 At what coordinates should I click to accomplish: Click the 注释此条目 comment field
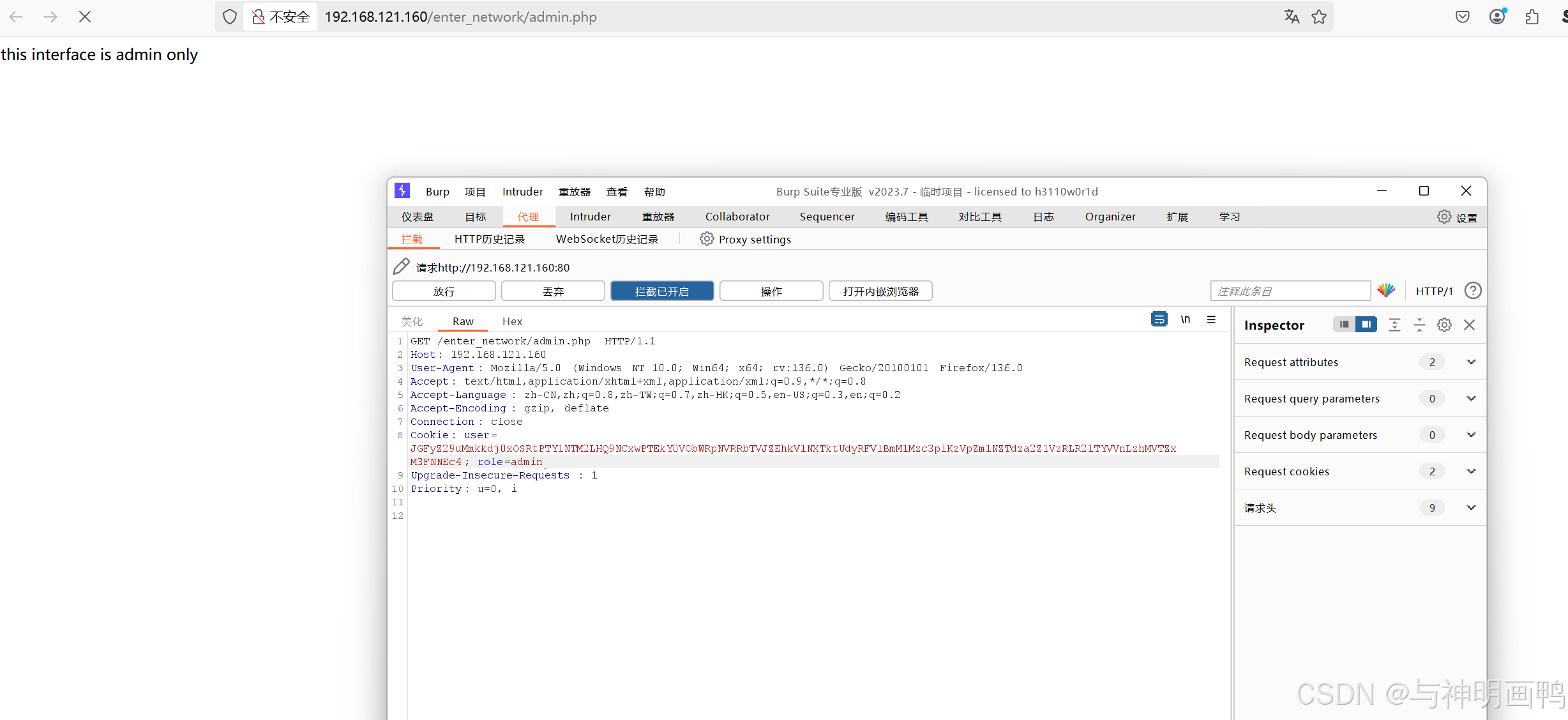tap(1290, 291)
